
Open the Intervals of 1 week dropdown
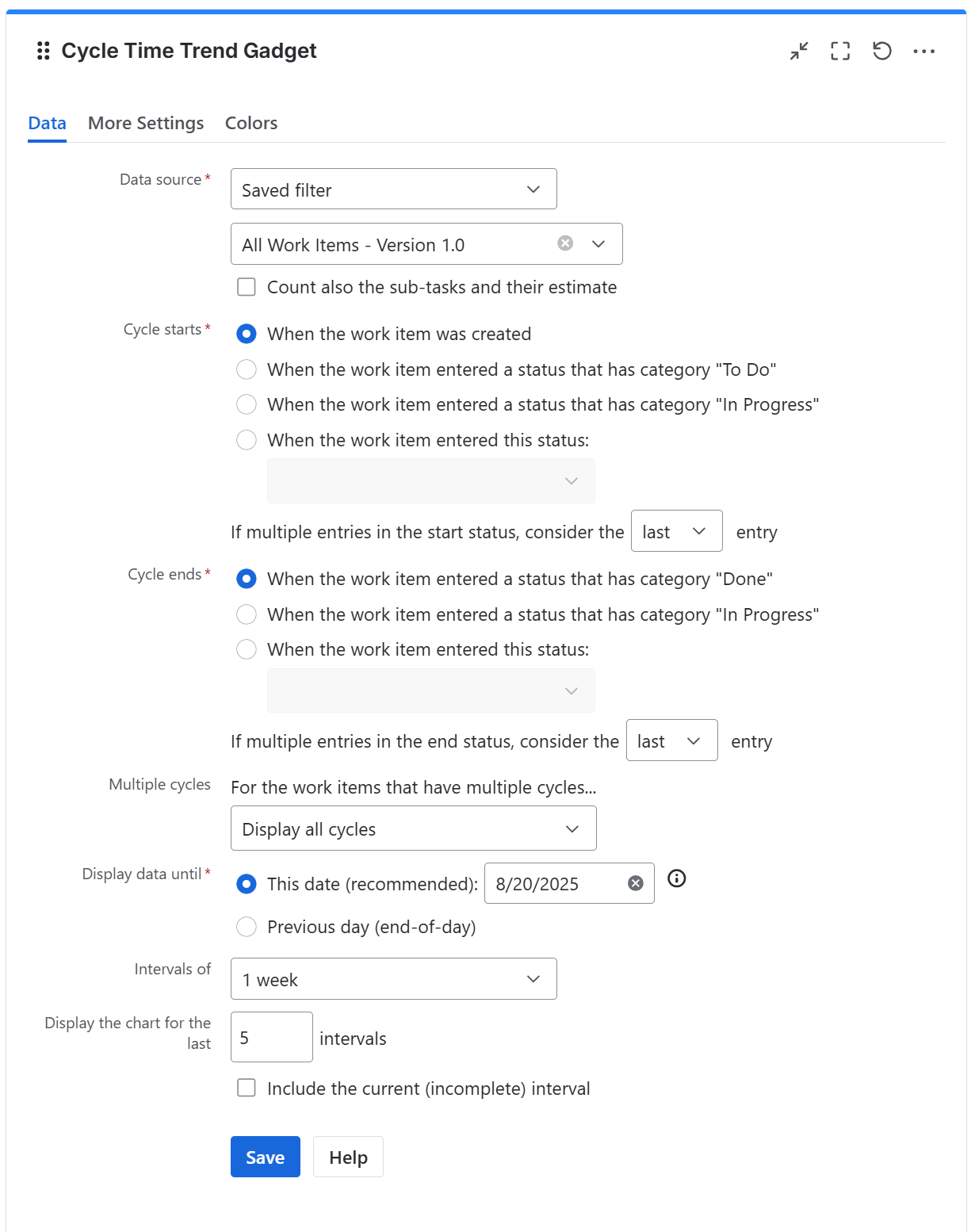pyautogui.click(x=393, y=979)
